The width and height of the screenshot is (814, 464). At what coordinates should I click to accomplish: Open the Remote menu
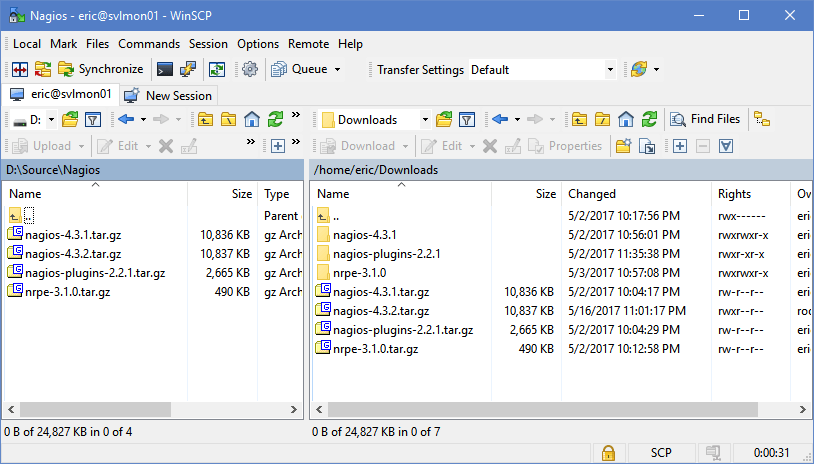pyautogui.click(x=308, y=44)
